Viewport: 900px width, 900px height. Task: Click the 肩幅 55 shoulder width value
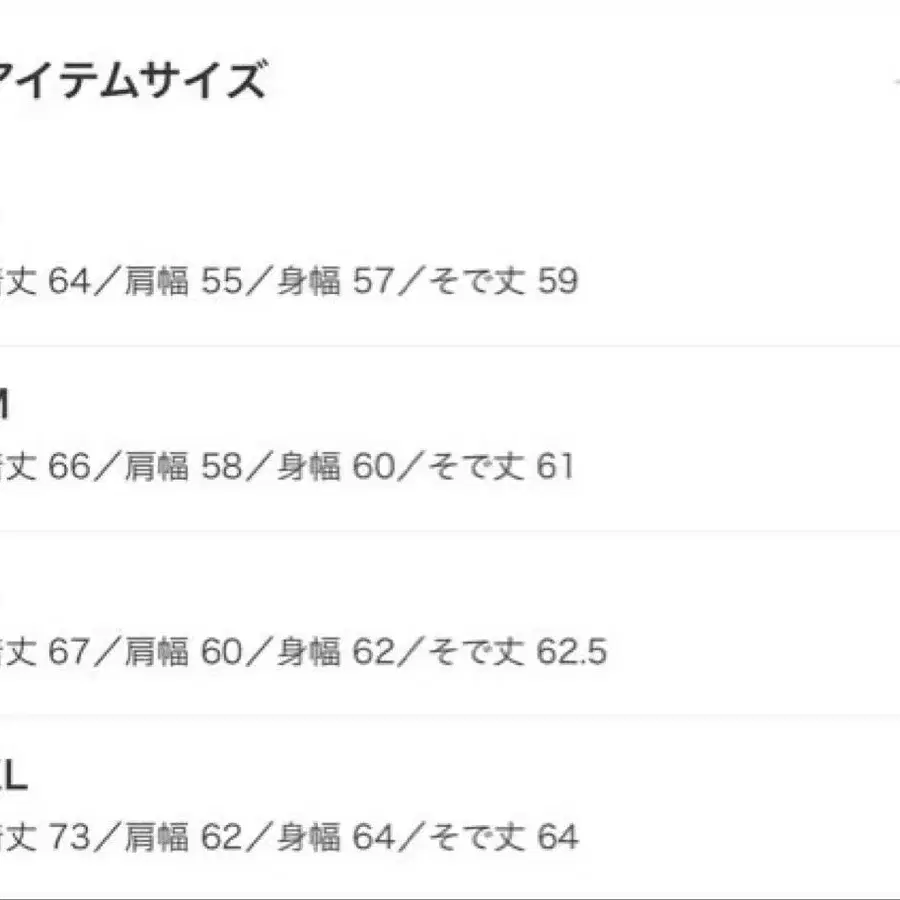point(187,282)
